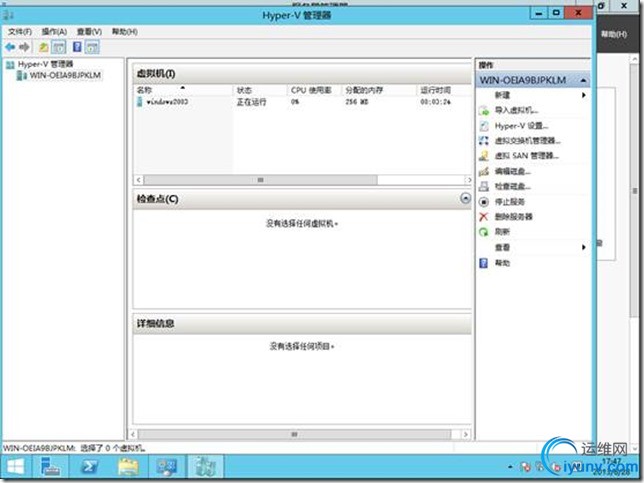Open the Windows Start button
This screenshot has width=644, height=483.
tap(16, 467)
